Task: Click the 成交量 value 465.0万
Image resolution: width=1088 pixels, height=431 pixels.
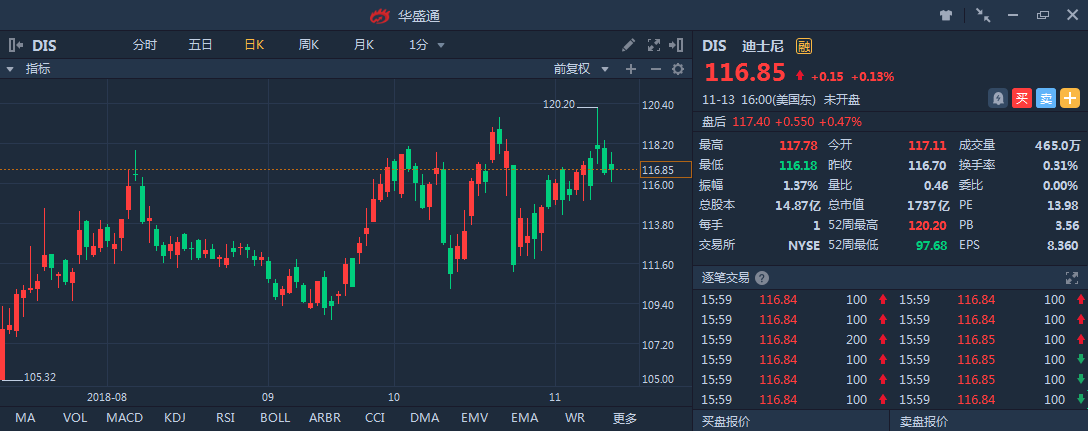Action: (x=1057, y=145)
